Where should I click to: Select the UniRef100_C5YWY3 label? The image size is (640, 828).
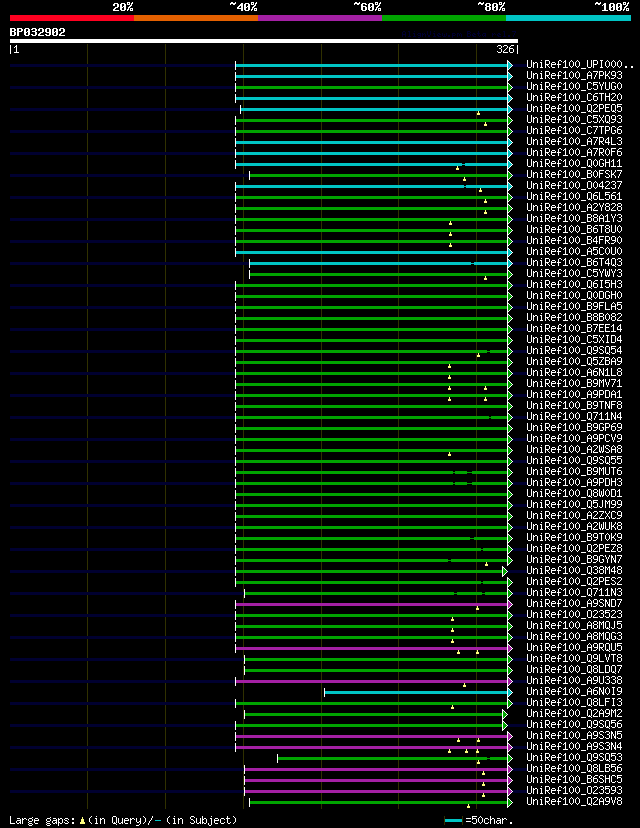(x=575, y=274)
